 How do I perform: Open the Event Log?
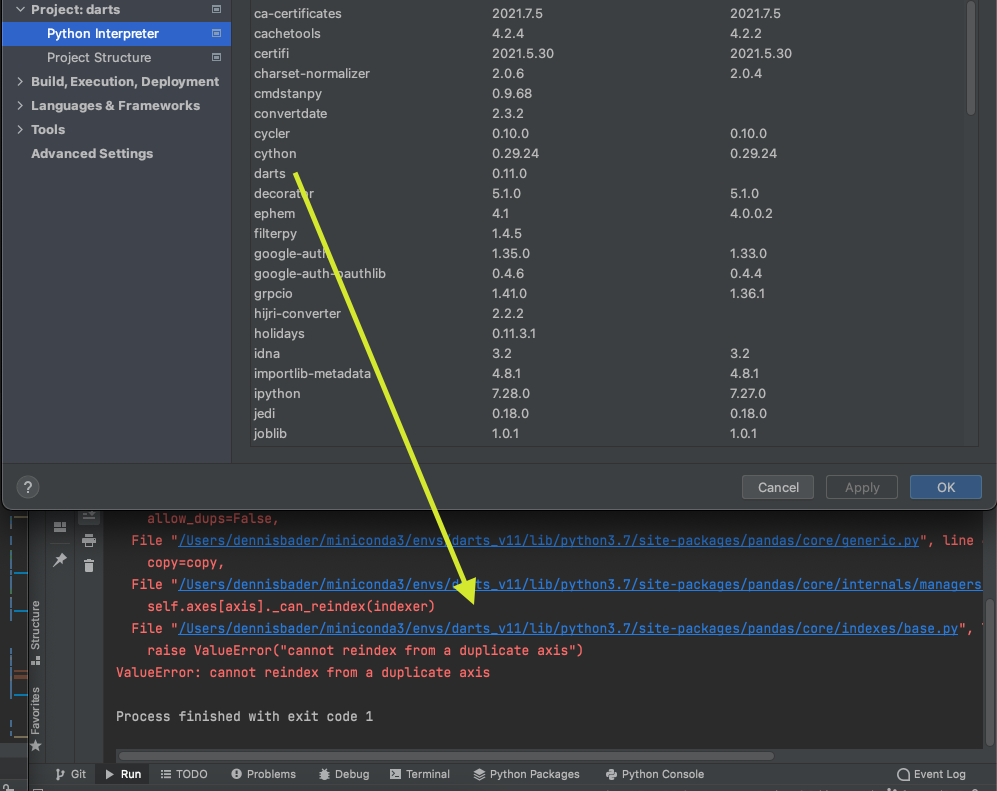[x=932, y=773]
